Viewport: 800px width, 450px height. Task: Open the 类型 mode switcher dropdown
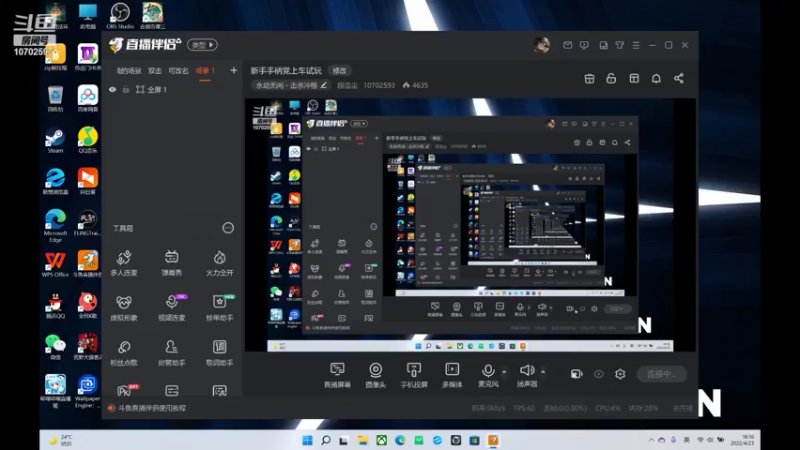[202, 45]
